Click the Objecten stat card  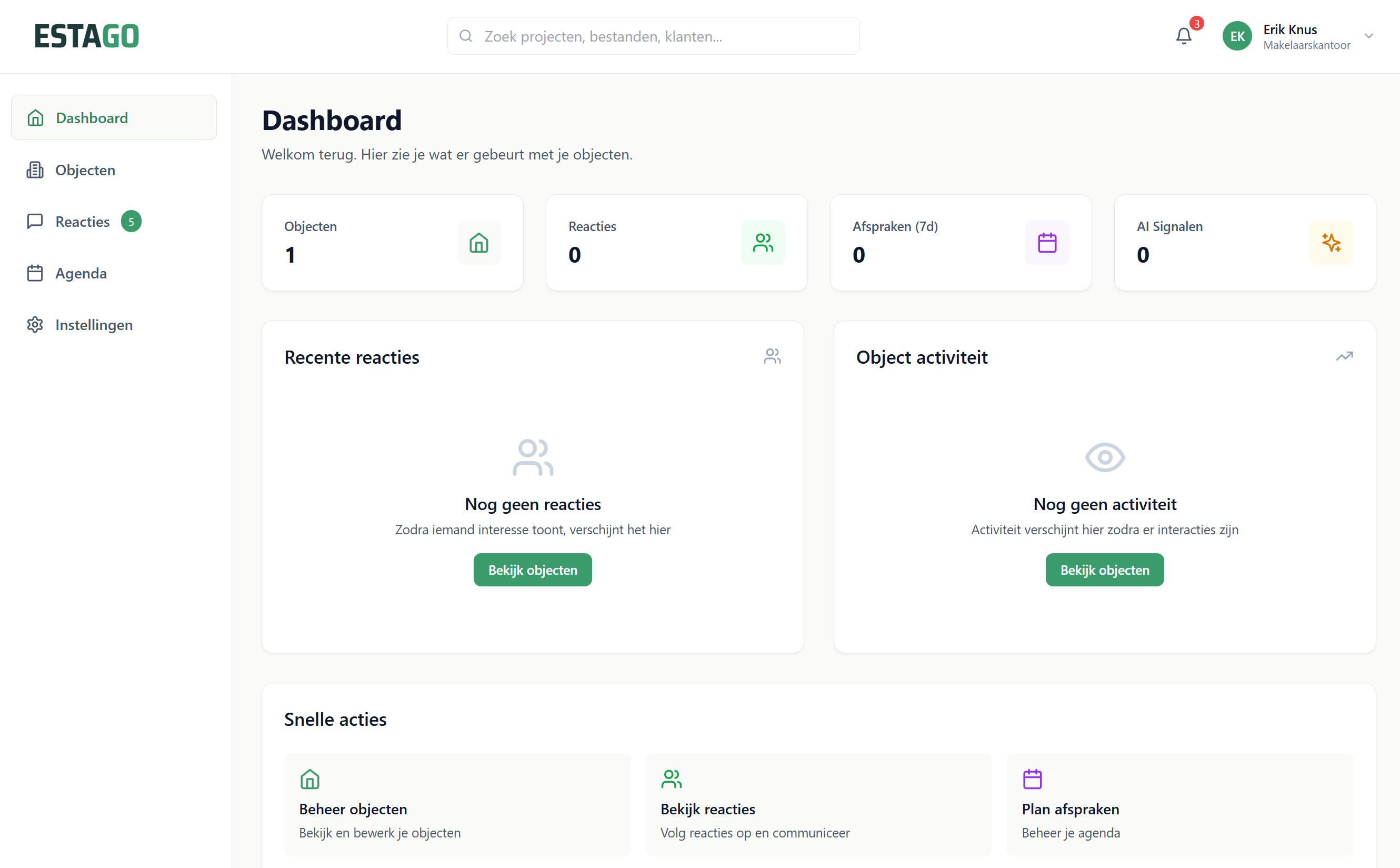click(x=393, y=243)
